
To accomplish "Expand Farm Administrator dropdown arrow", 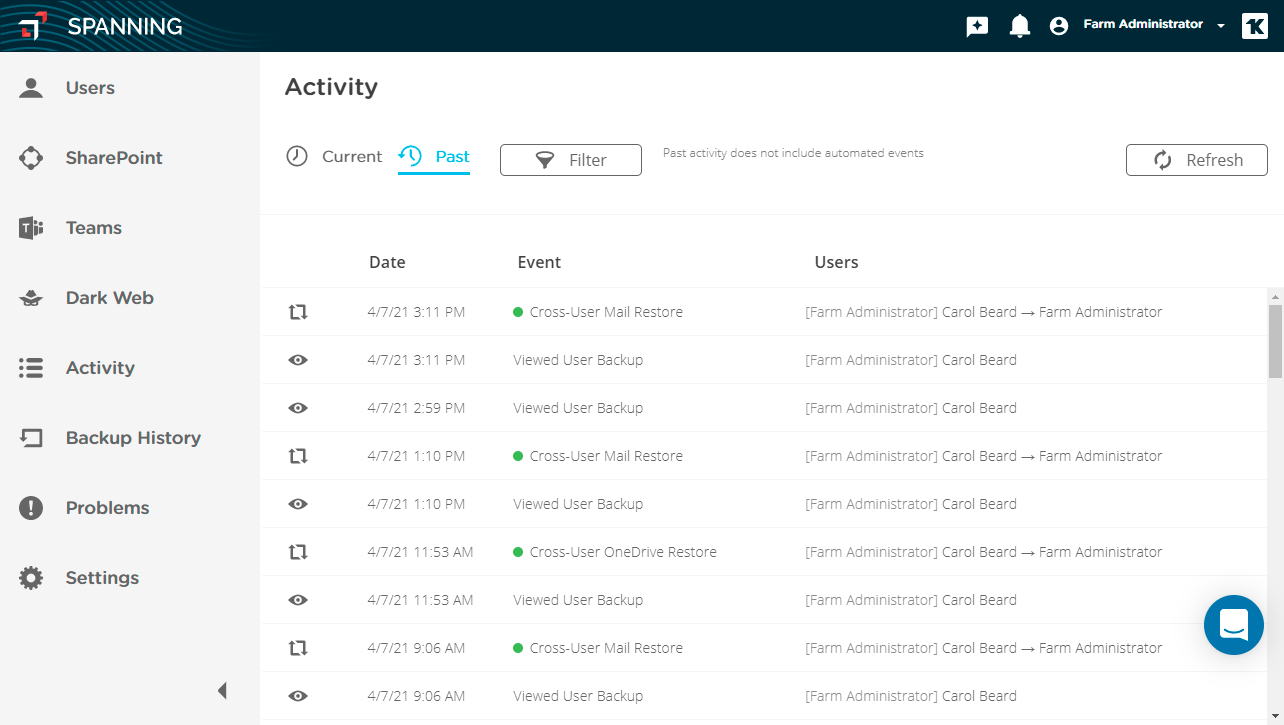I will [1221, 26].
